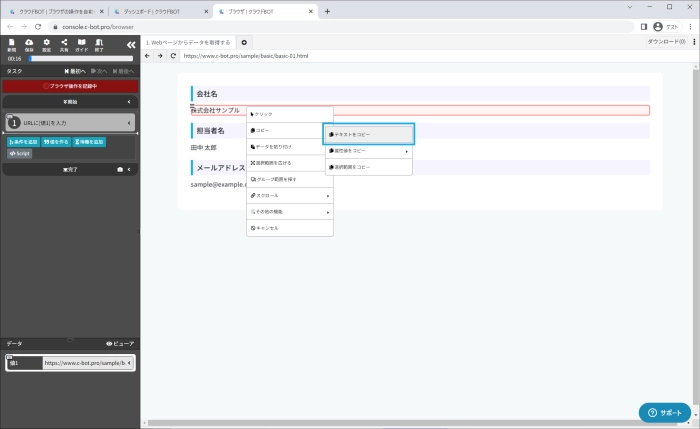
Task: Choose データを取り付け in context menu
Action: (290, 146)
